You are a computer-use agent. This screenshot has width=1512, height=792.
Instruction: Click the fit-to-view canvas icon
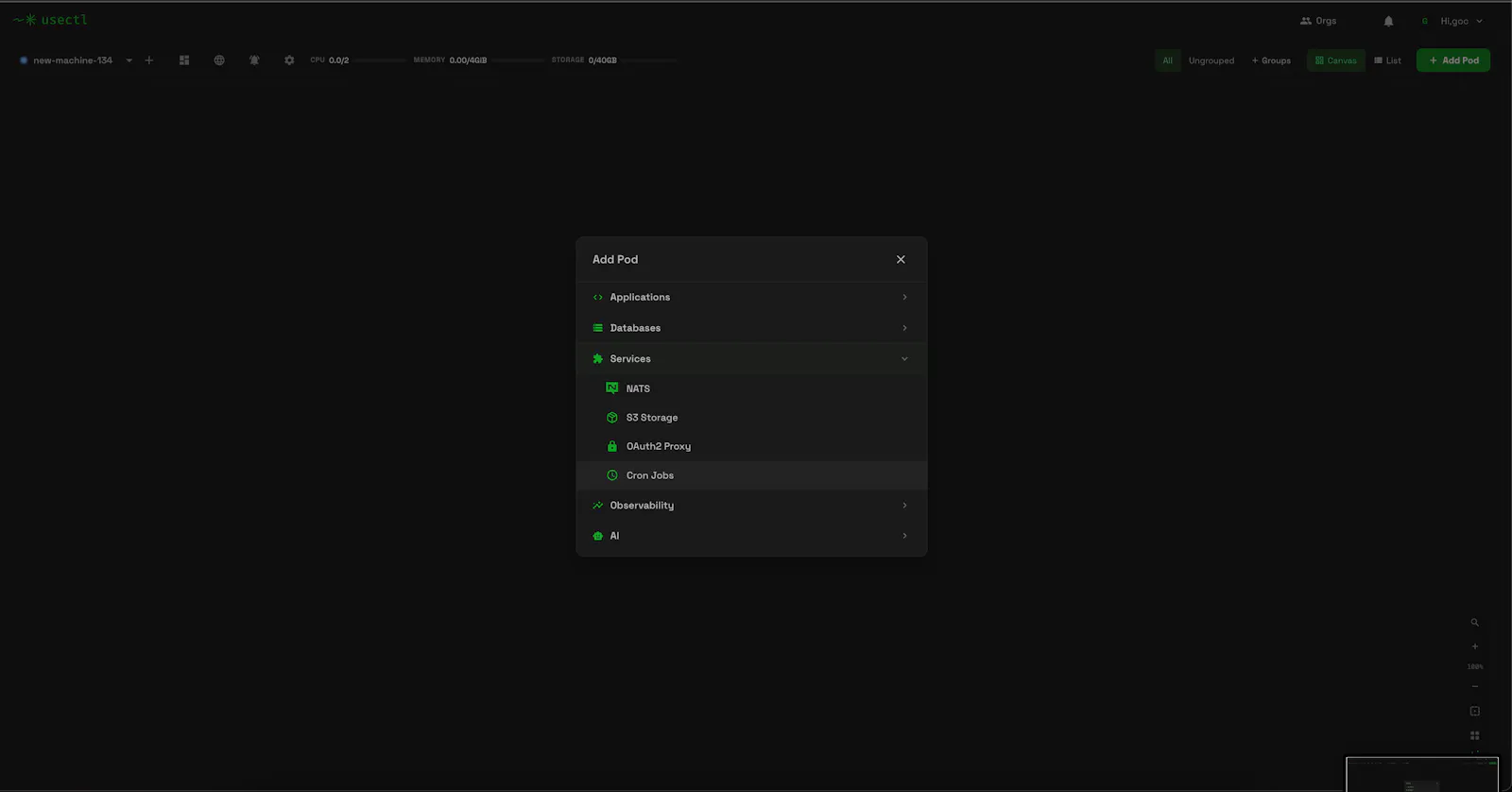(1474, 711)
